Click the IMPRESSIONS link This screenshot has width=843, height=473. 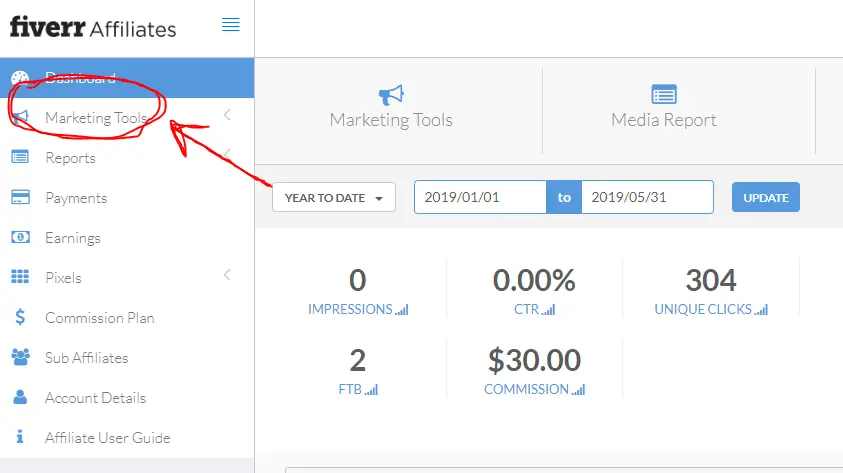pos(350,309)
